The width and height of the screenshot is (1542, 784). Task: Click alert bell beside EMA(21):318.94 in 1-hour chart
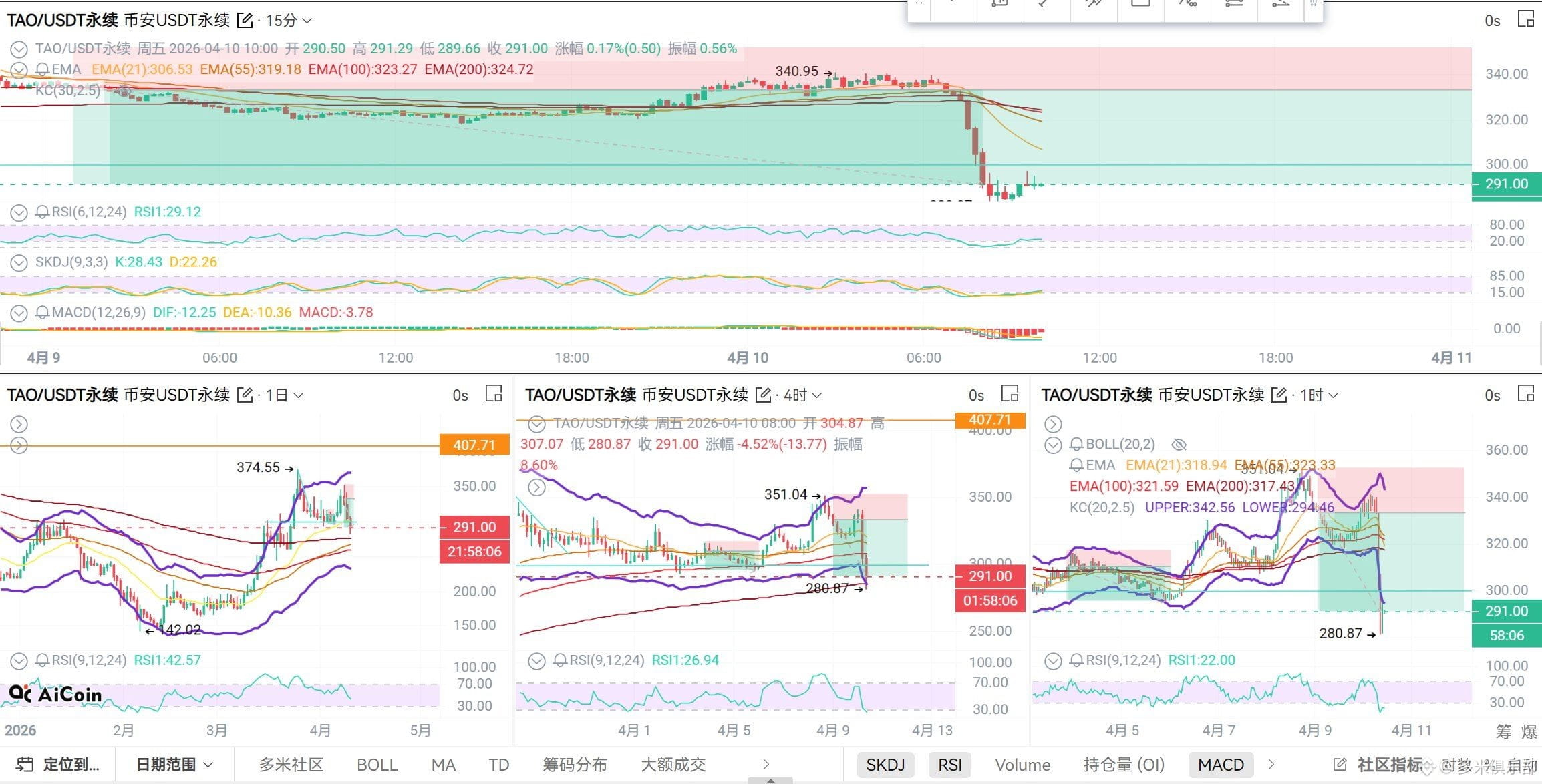click(x=1077, y=465)
